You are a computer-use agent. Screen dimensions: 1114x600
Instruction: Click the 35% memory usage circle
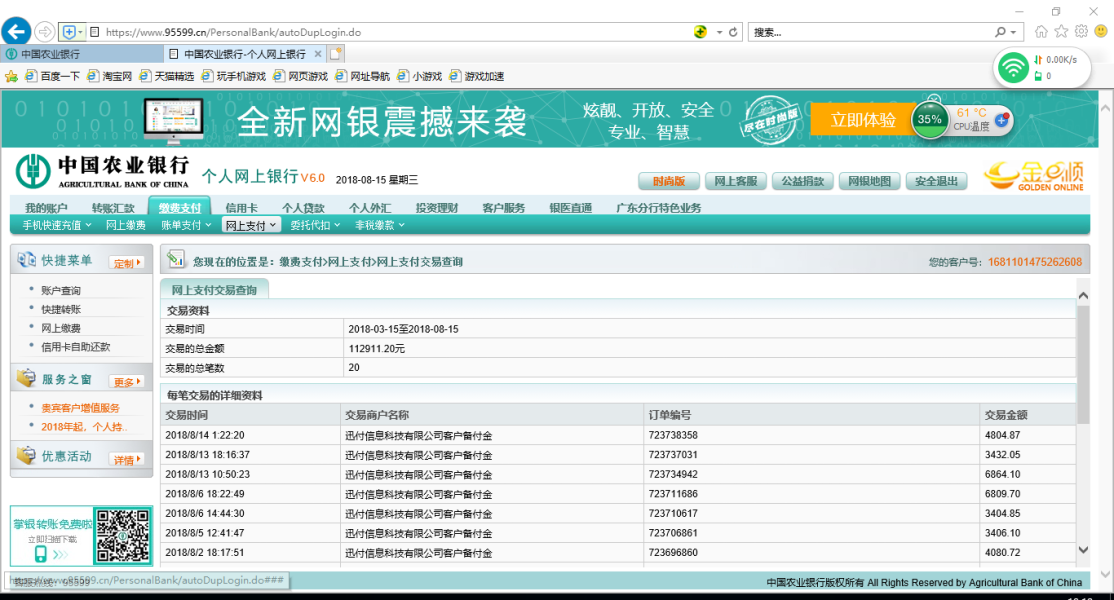[x=929, y=119]
